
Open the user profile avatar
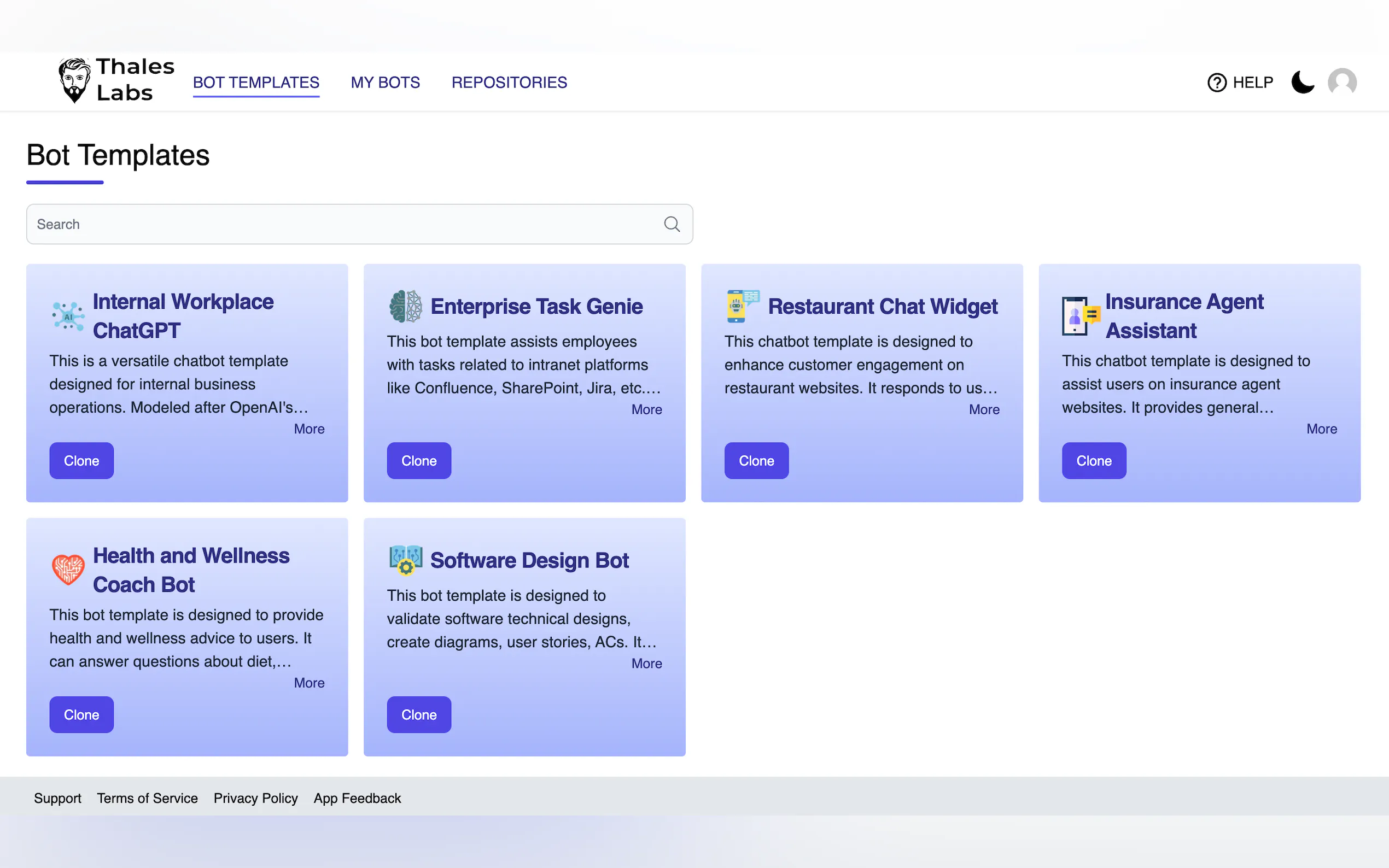[1342, 82]
